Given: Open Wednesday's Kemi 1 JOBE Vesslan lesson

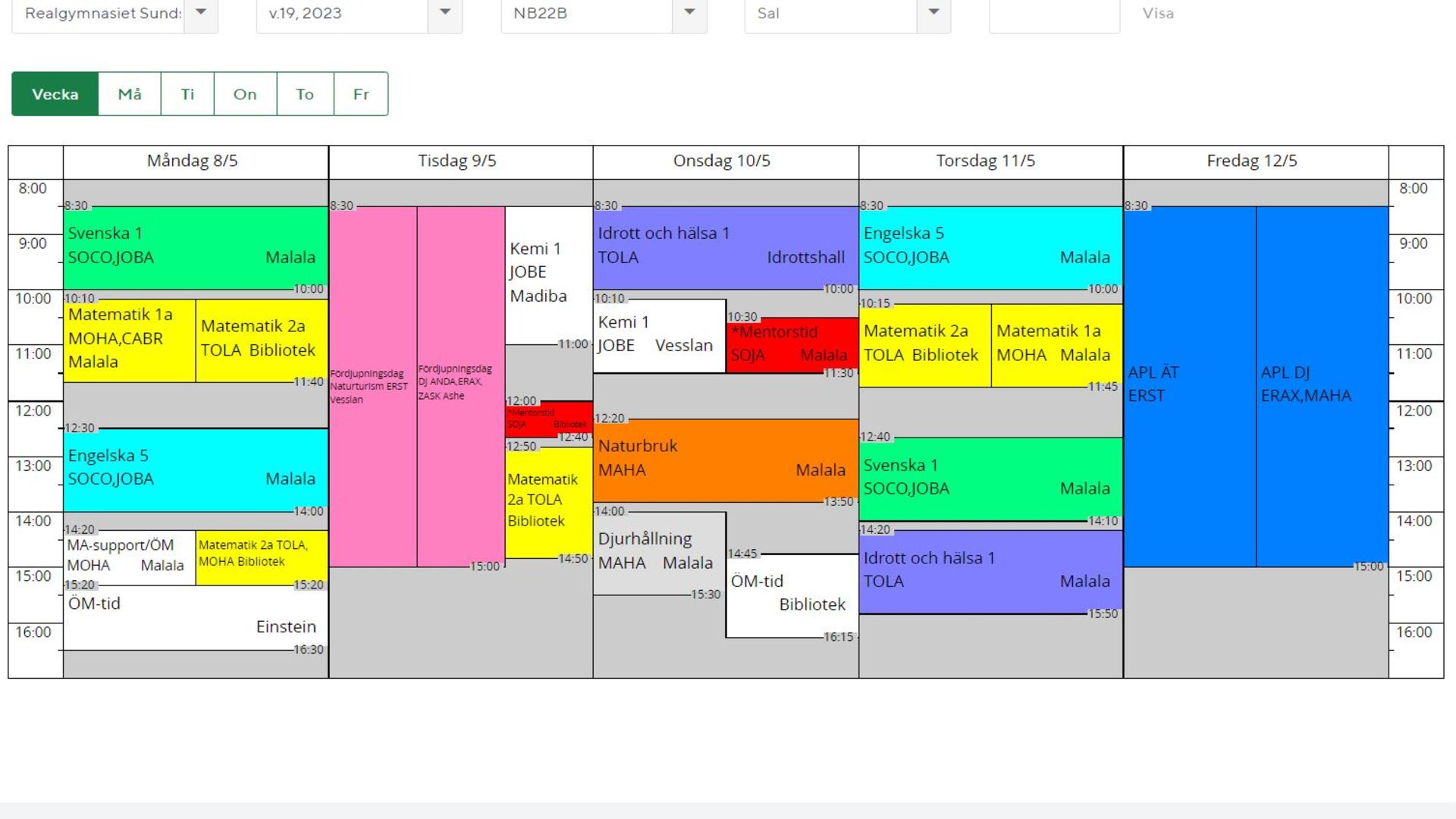Looking at the screenshot, I should click(x=660, y=335).
